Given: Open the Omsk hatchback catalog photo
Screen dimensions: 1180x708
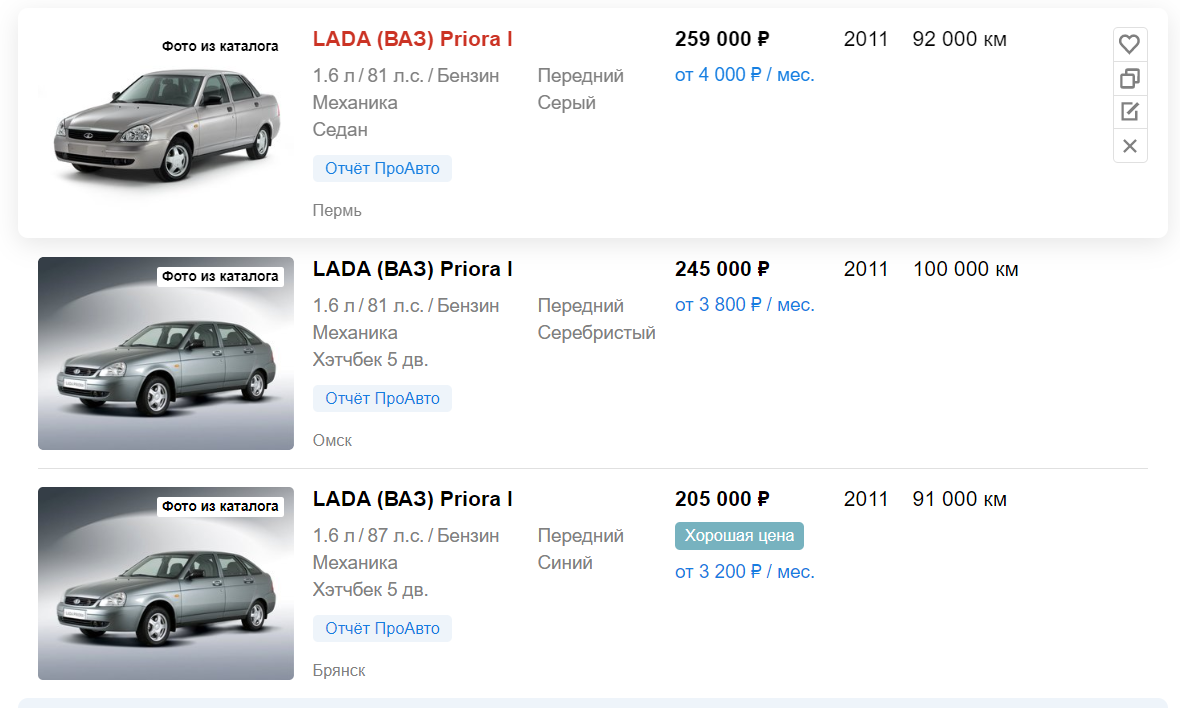Looking at the screenshot, I should 166,353.
